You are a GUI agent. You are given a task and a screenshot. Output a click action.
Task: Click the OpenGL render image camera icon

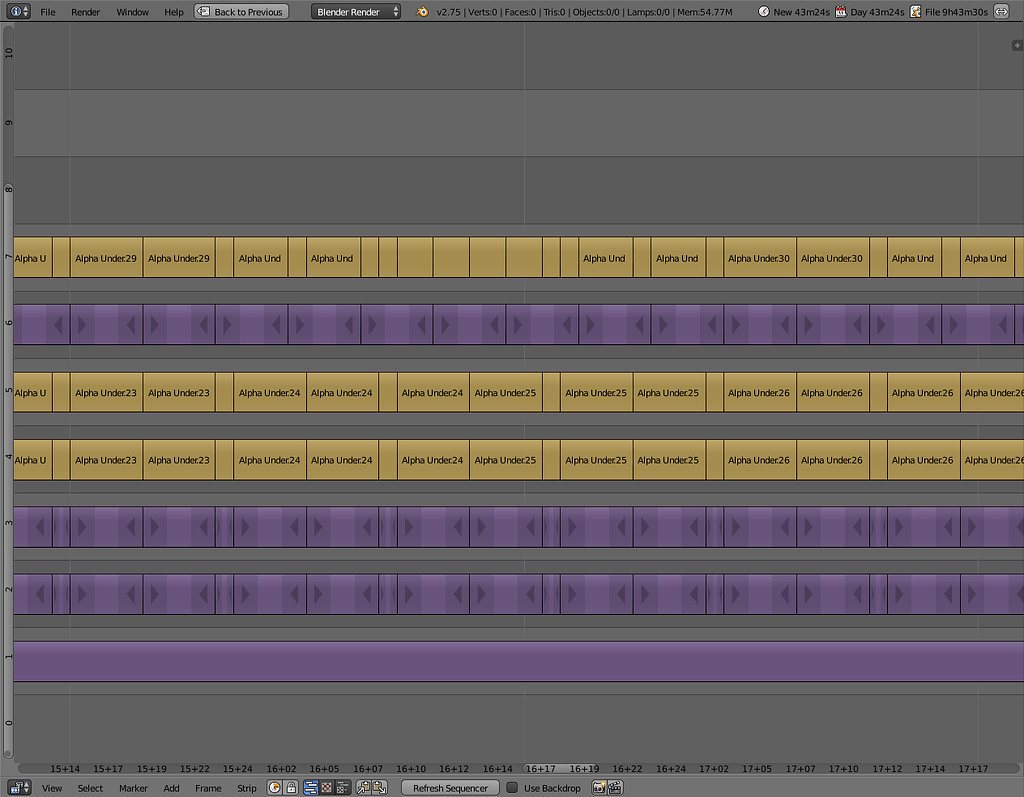[x=599, y=788]
